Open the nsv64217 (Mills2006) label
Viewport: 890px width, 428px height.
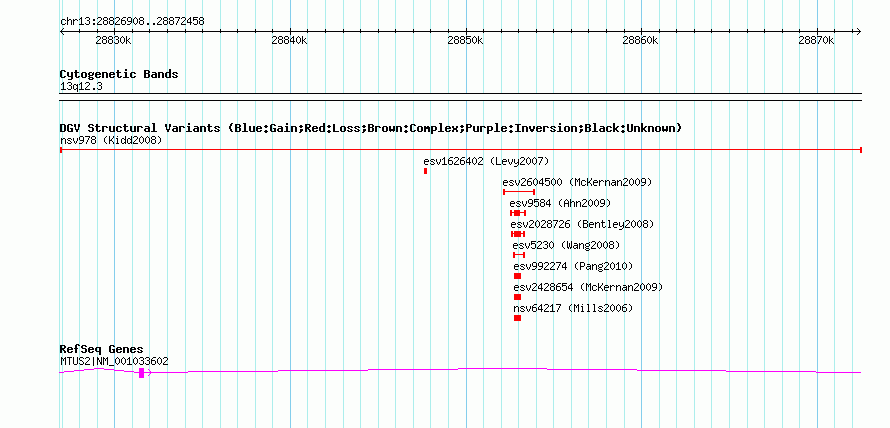coord(573,308)
